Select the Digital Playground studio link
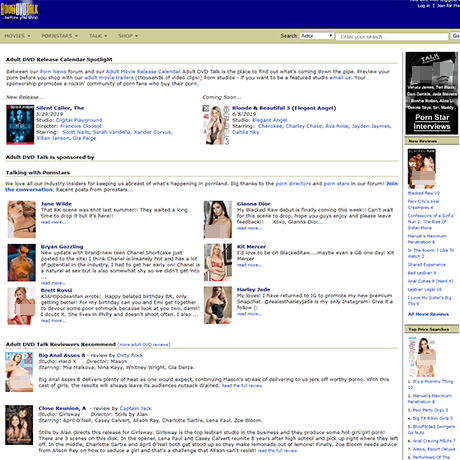Image resolution: width=460 pixels, height=460 pixels. click(79, 120)
